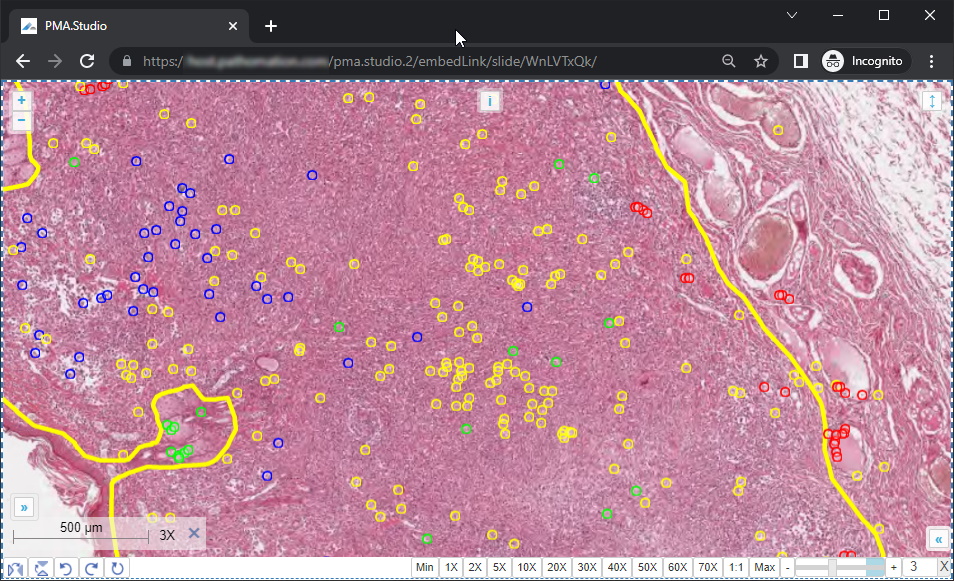The height and width of the screenshot is (581, 954).
Task: Expand the left panel with double chevron
Action: tap(24, 506)
